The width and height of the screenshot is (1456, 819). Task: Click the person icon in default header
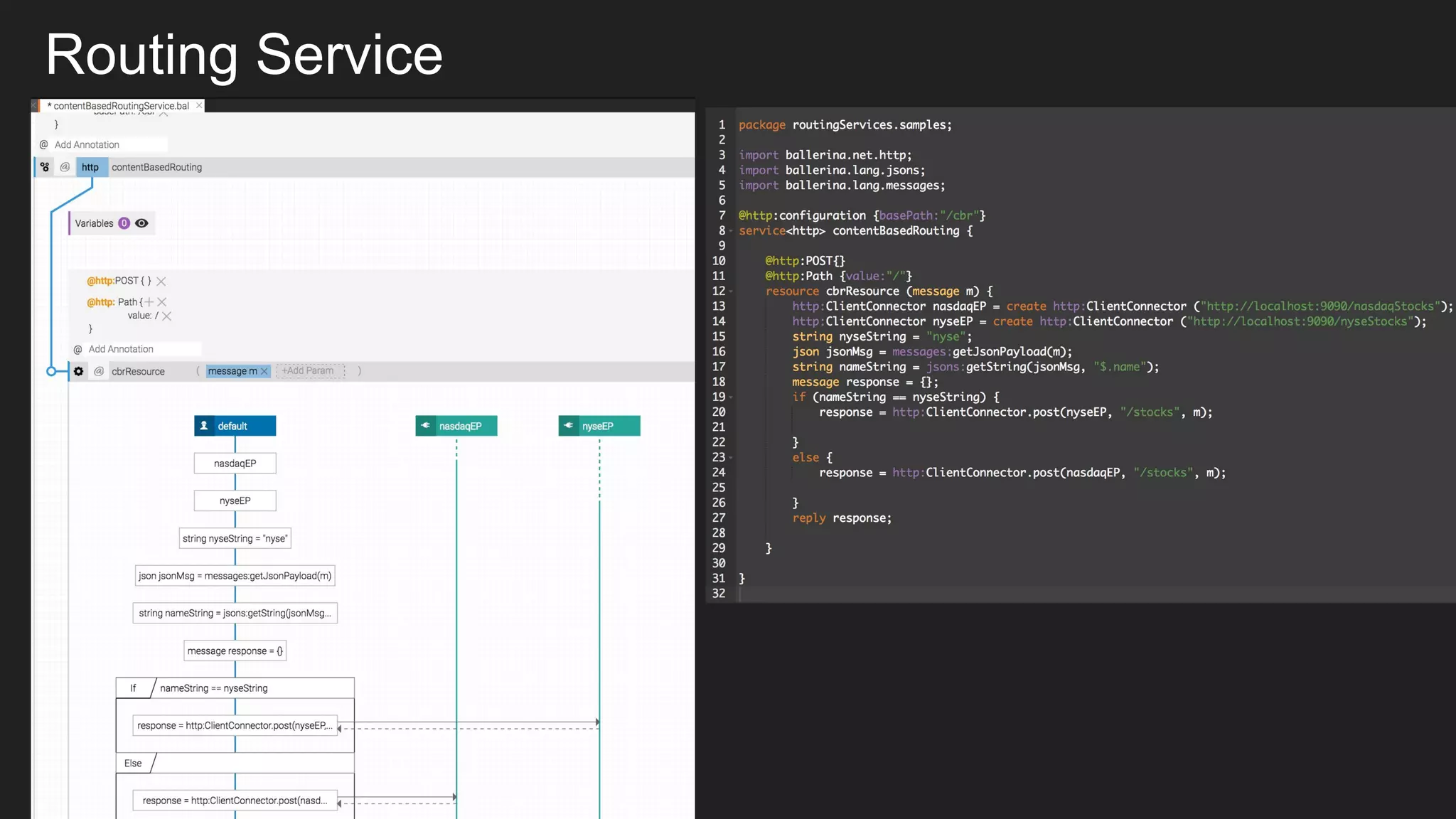[204, 426]
